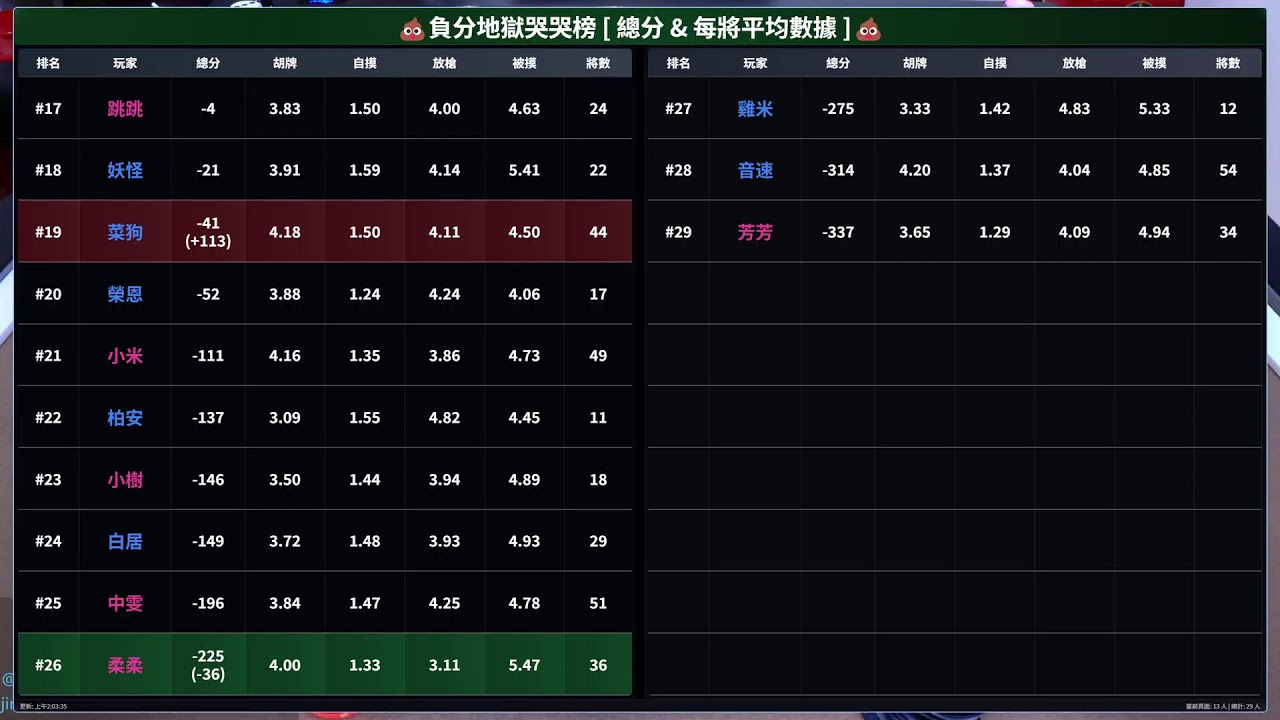Viewport: 1280px width, 720px height.
Task: Click rank cell #17
Action: click(48, 109)
